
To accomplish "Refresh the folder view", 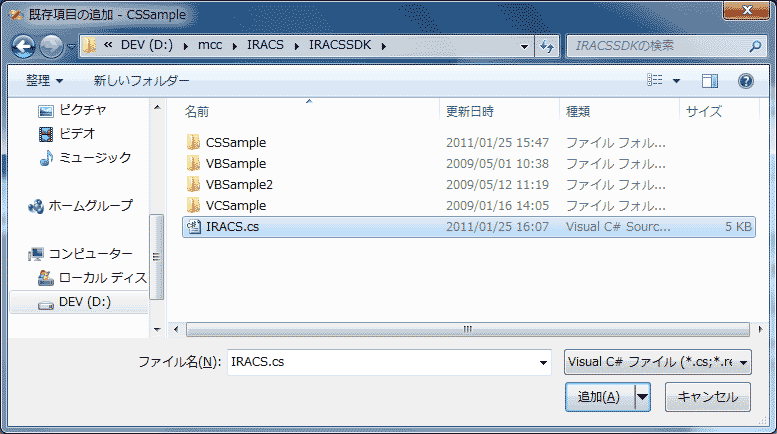I will (x=547, y=47).
